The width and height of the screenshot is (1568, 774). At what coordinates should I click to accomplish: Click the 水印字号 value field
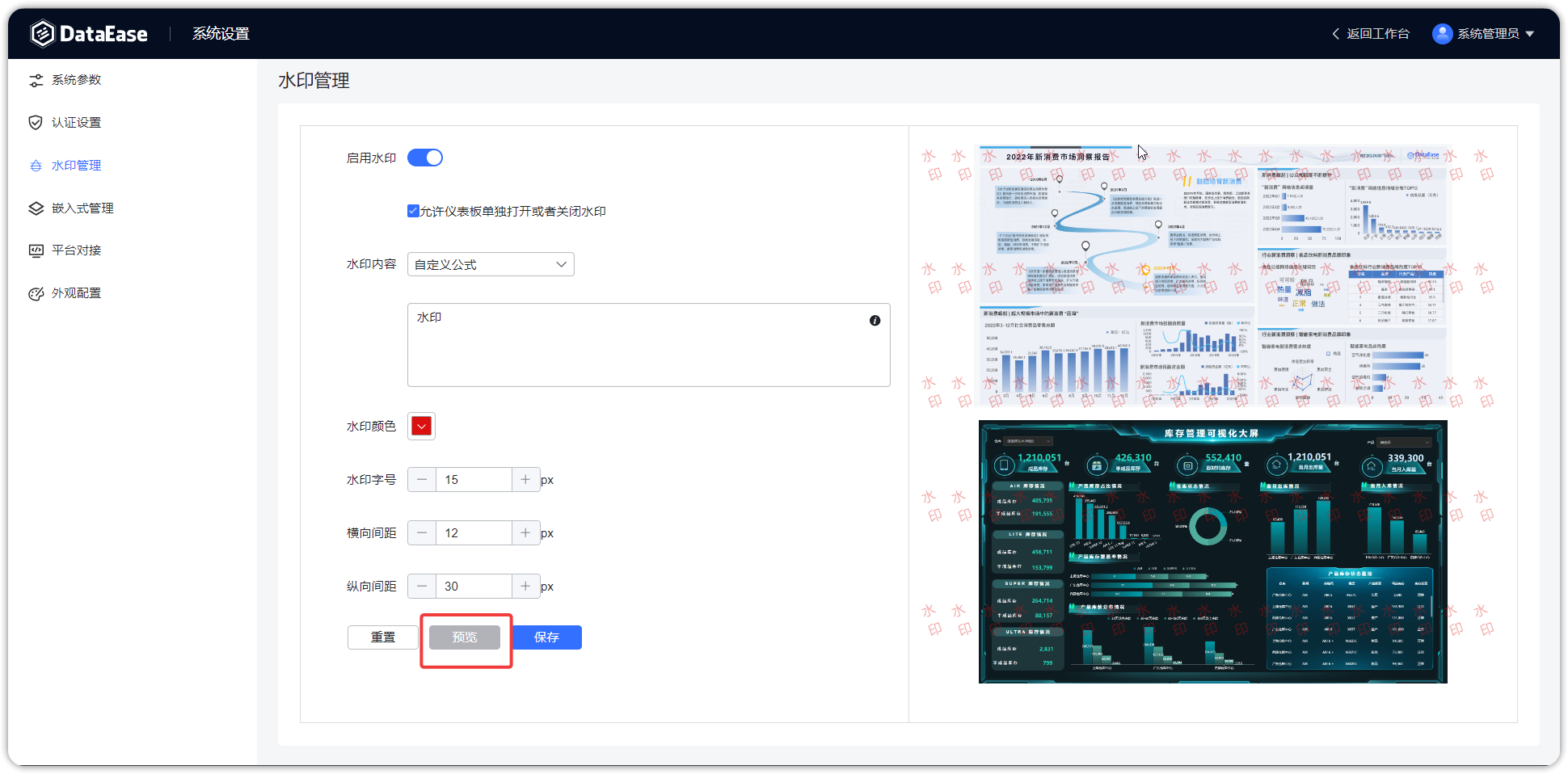[x=474, y=480]
